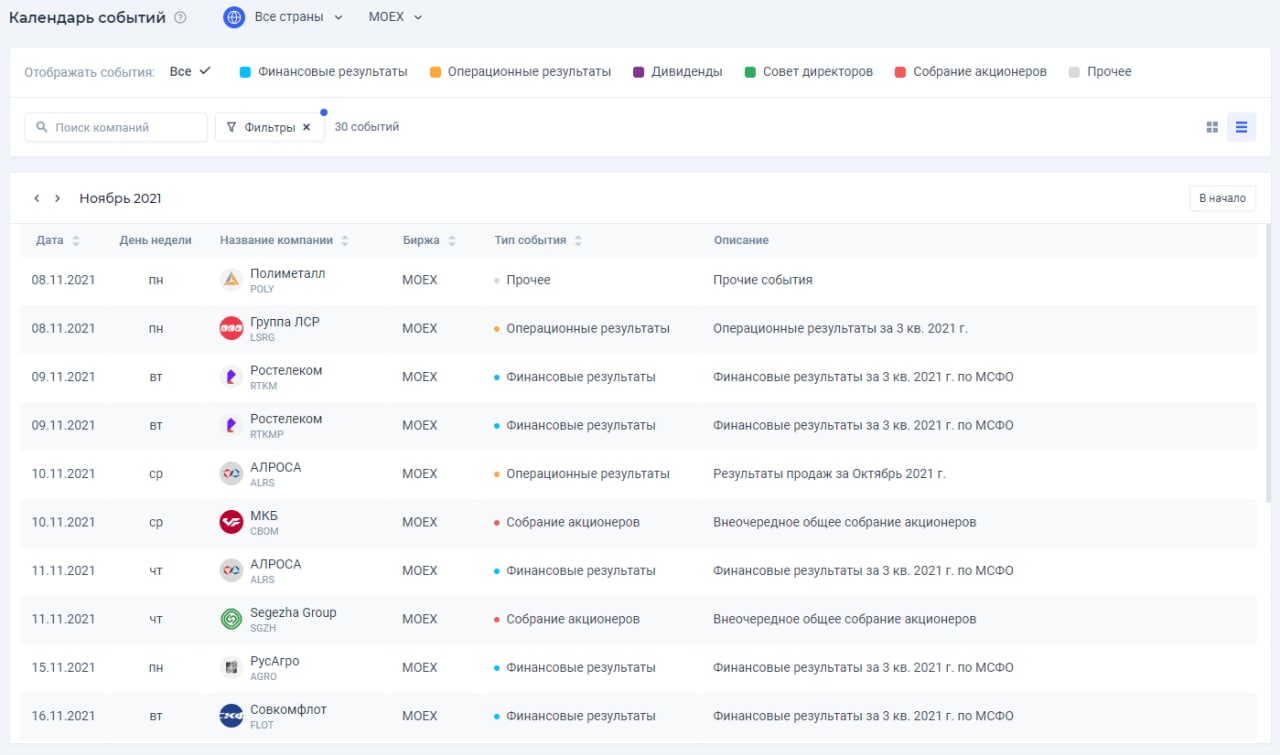This screenshot has width=1280, height=755.
Task: Focus the Поиск компаний search field
Action: tap(116, 127)
